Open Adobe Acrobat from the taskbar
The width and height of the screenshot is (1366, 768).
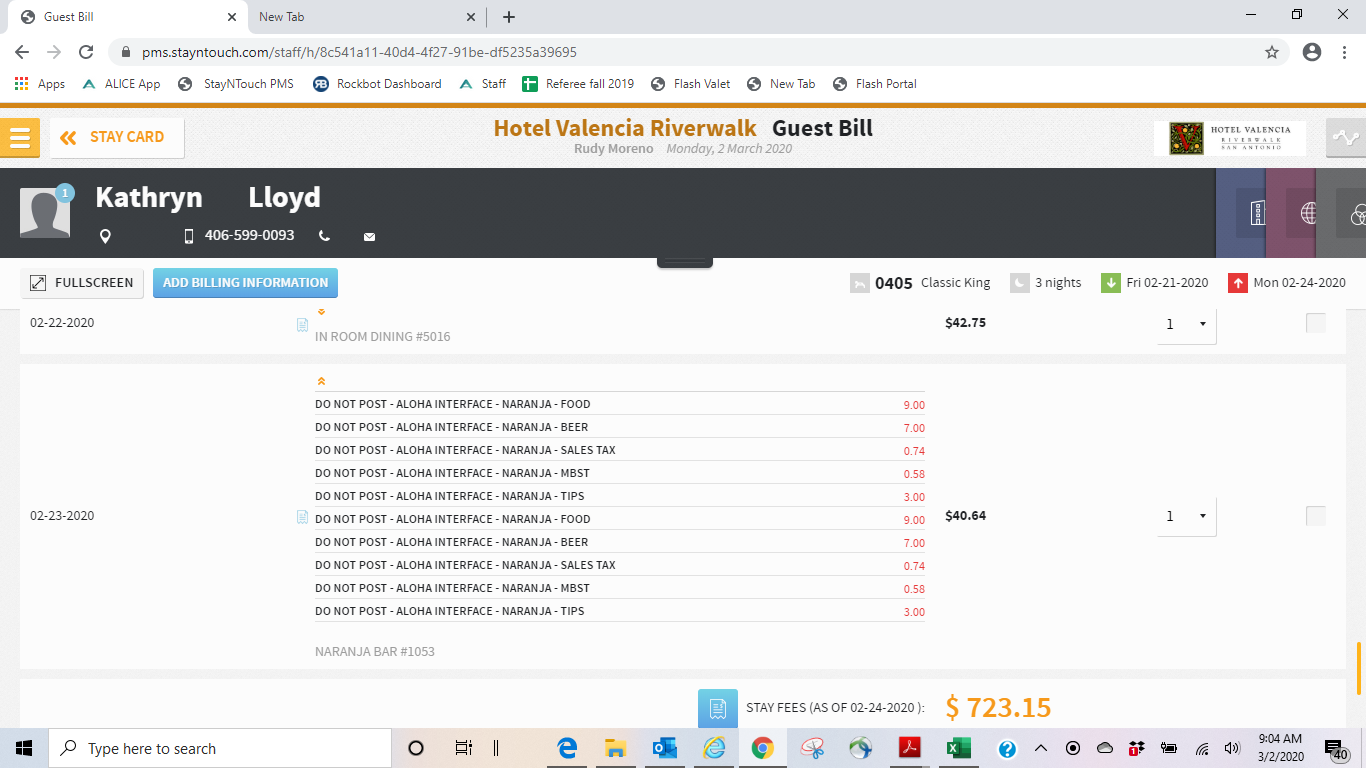pos(909,748)
